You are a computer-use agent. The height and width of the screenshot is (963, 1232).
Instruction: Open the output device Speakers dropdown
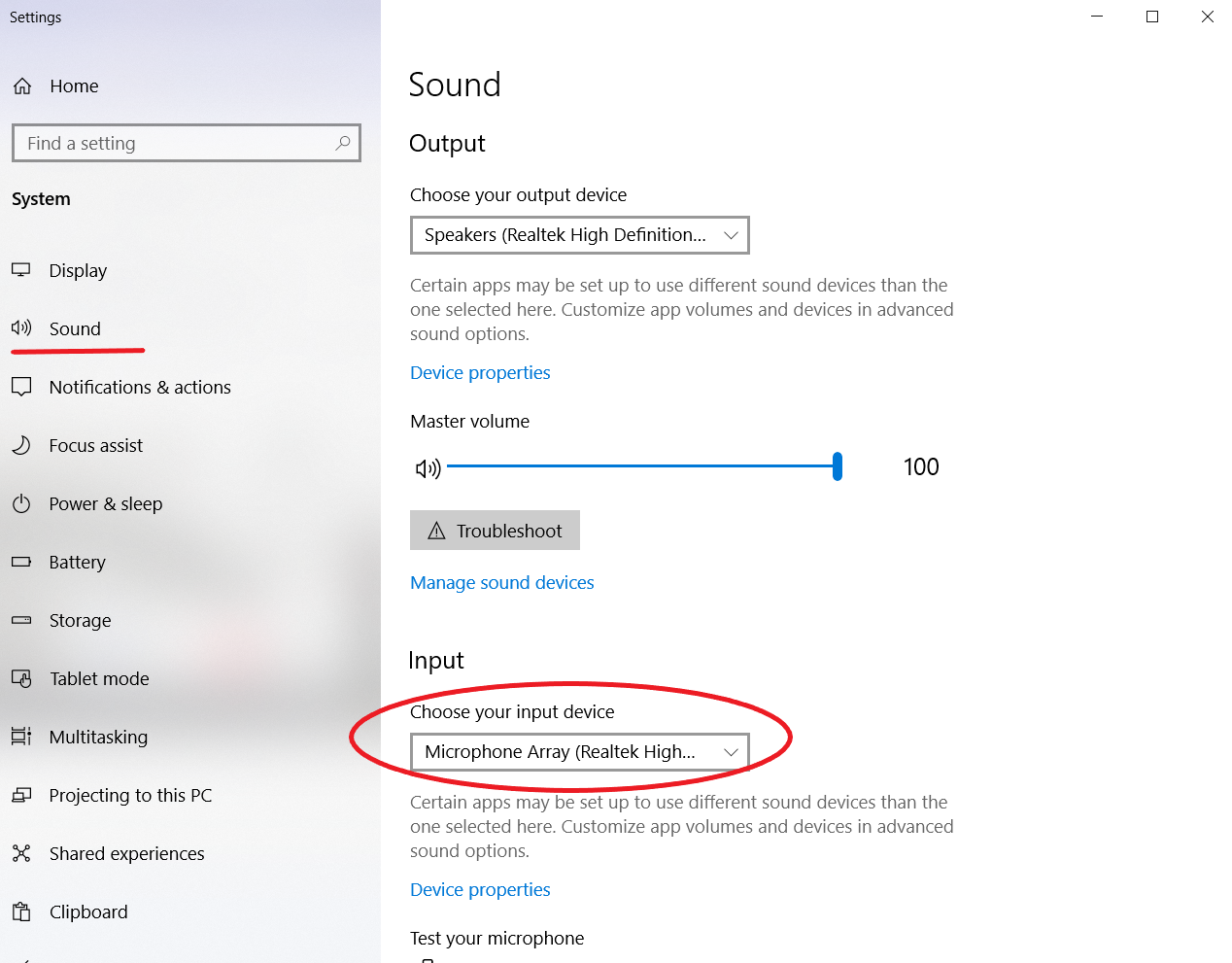click(x=580, y=235)
